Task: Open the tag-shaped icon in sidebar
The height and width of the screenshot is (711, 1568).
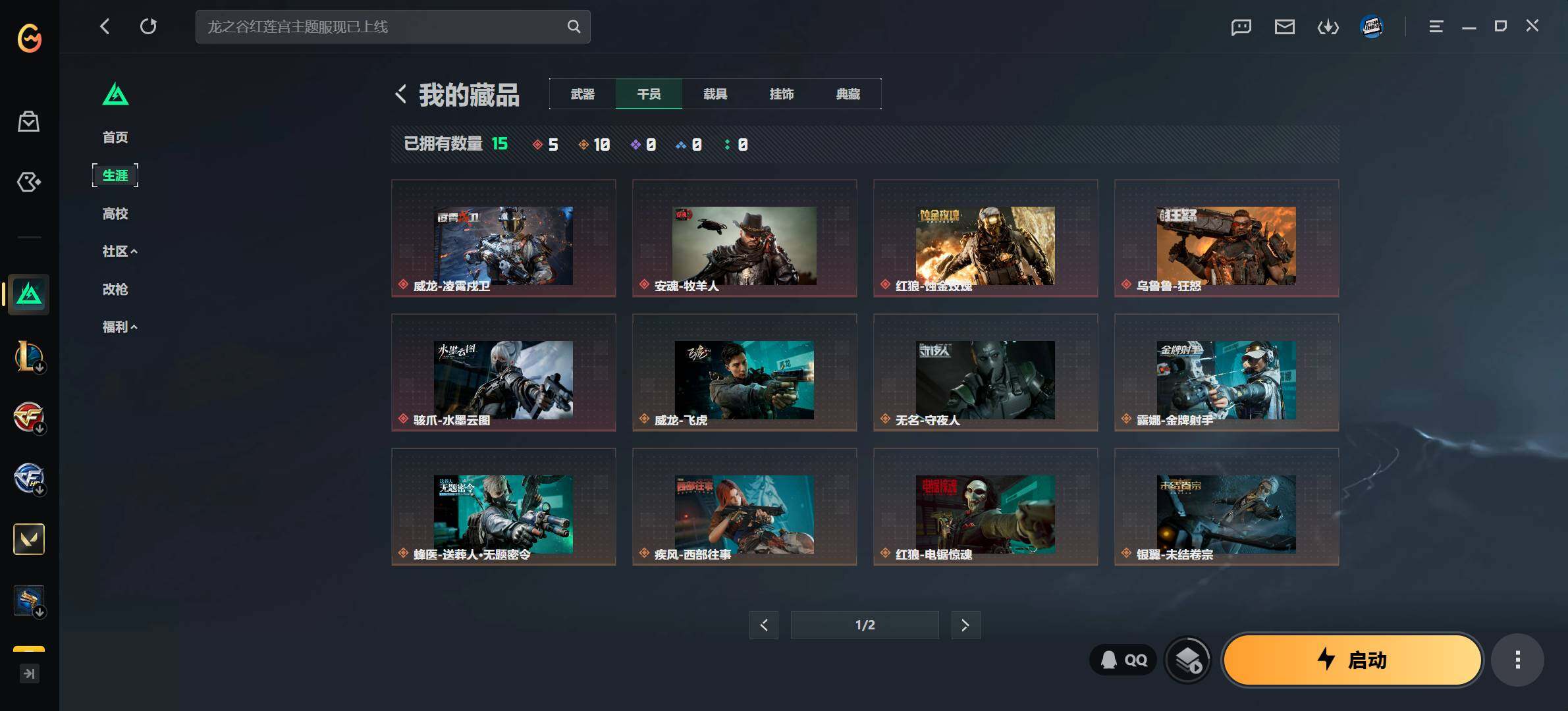Action: (x=28, y=182)
